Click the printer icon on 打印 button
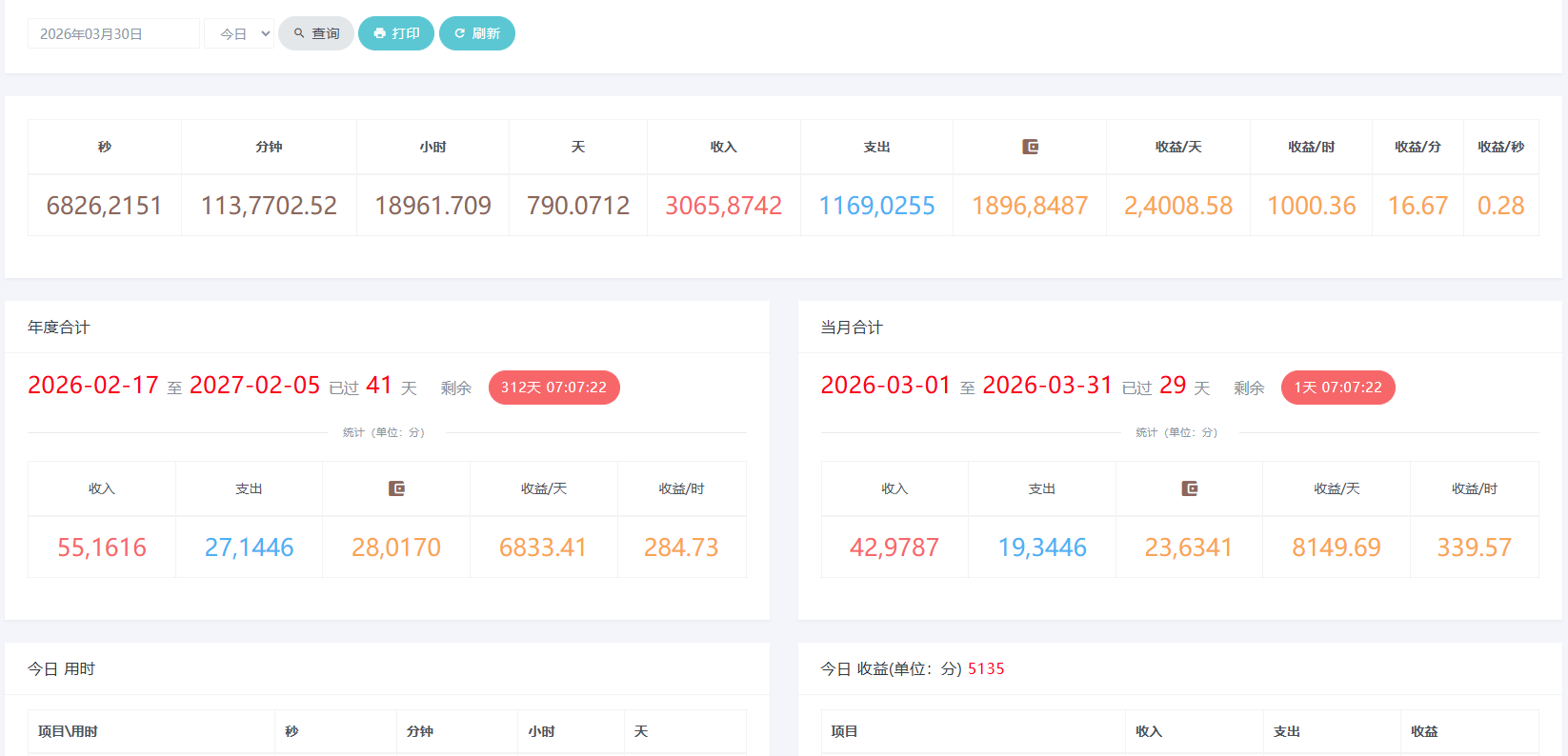This screenshot has width=1568, height=756. click(x=380, y=33)
